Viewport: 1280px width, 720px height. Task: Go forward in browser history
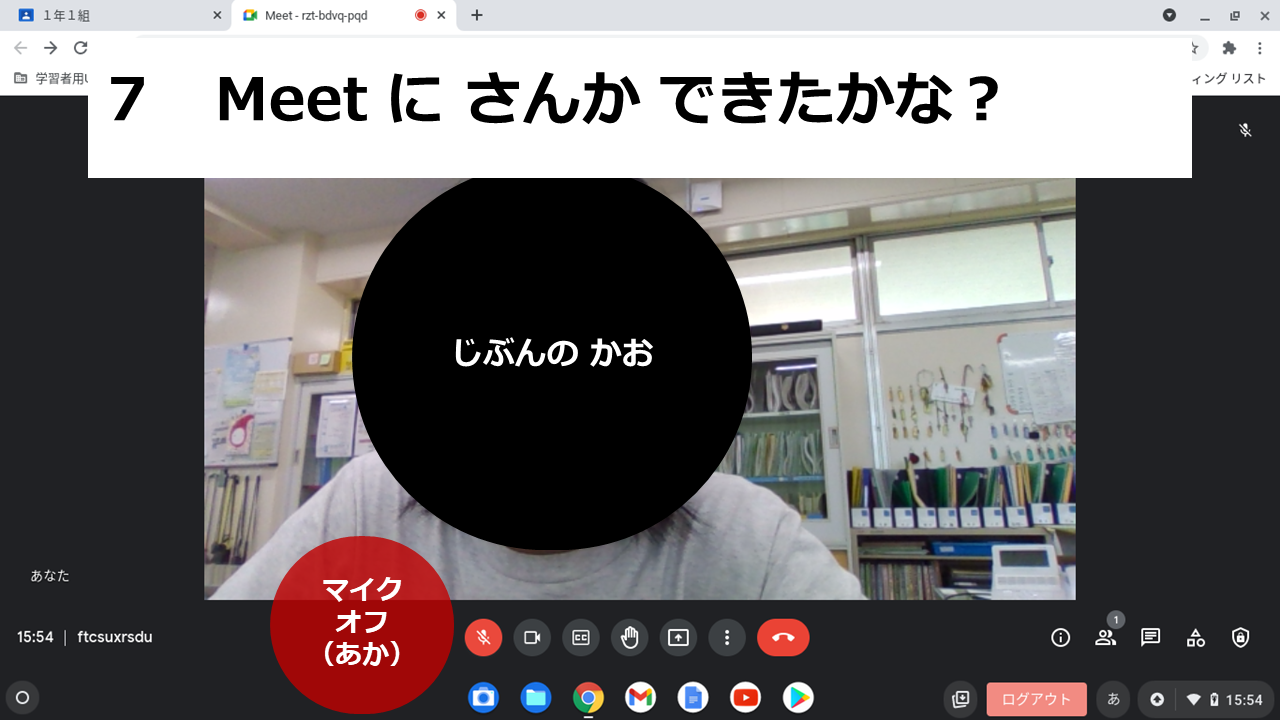[x=51, y=47]
